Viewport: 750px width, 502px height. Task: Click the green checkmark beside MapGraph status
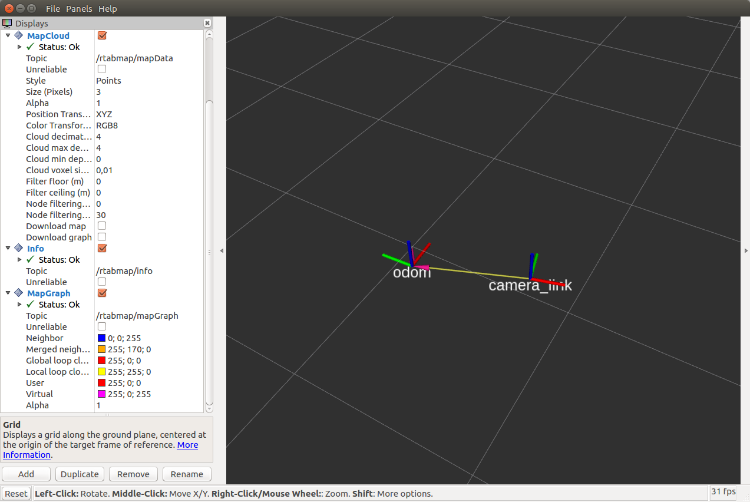(x=30, y=304)
